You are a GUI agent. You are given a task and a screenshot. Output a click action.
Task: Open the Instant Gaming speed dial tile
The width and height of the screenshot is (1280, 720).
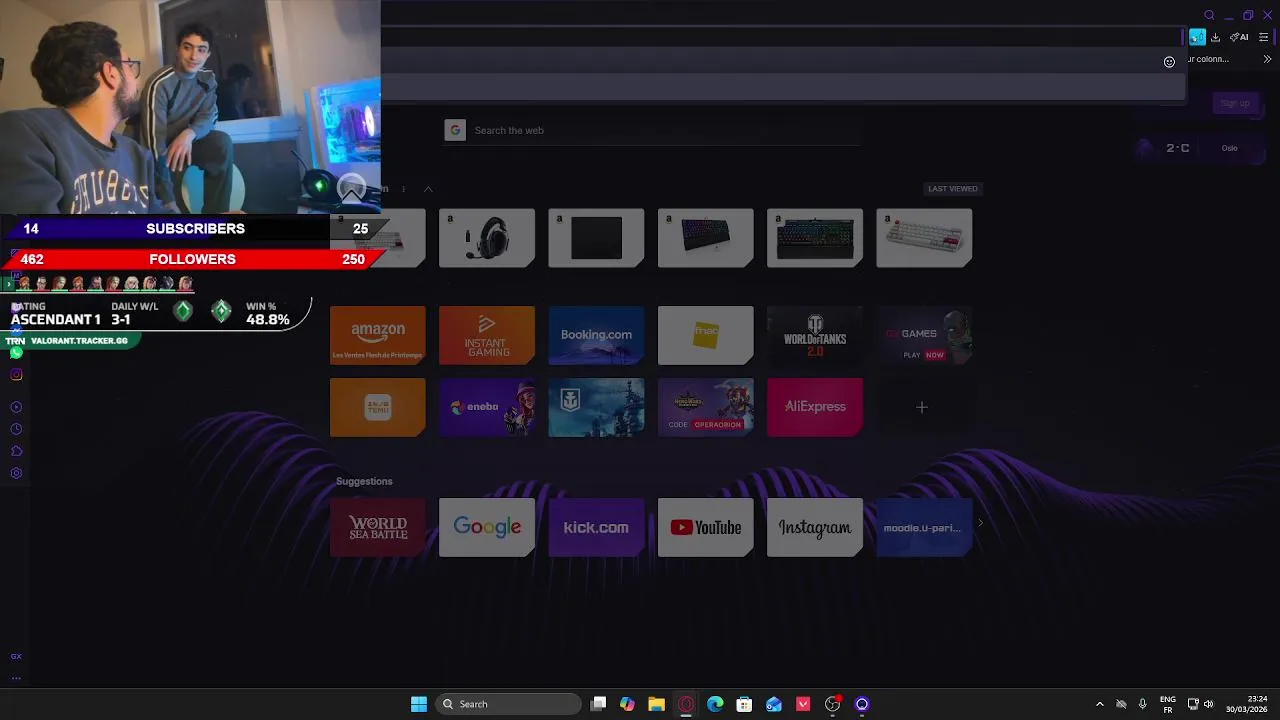click(487, 335)
